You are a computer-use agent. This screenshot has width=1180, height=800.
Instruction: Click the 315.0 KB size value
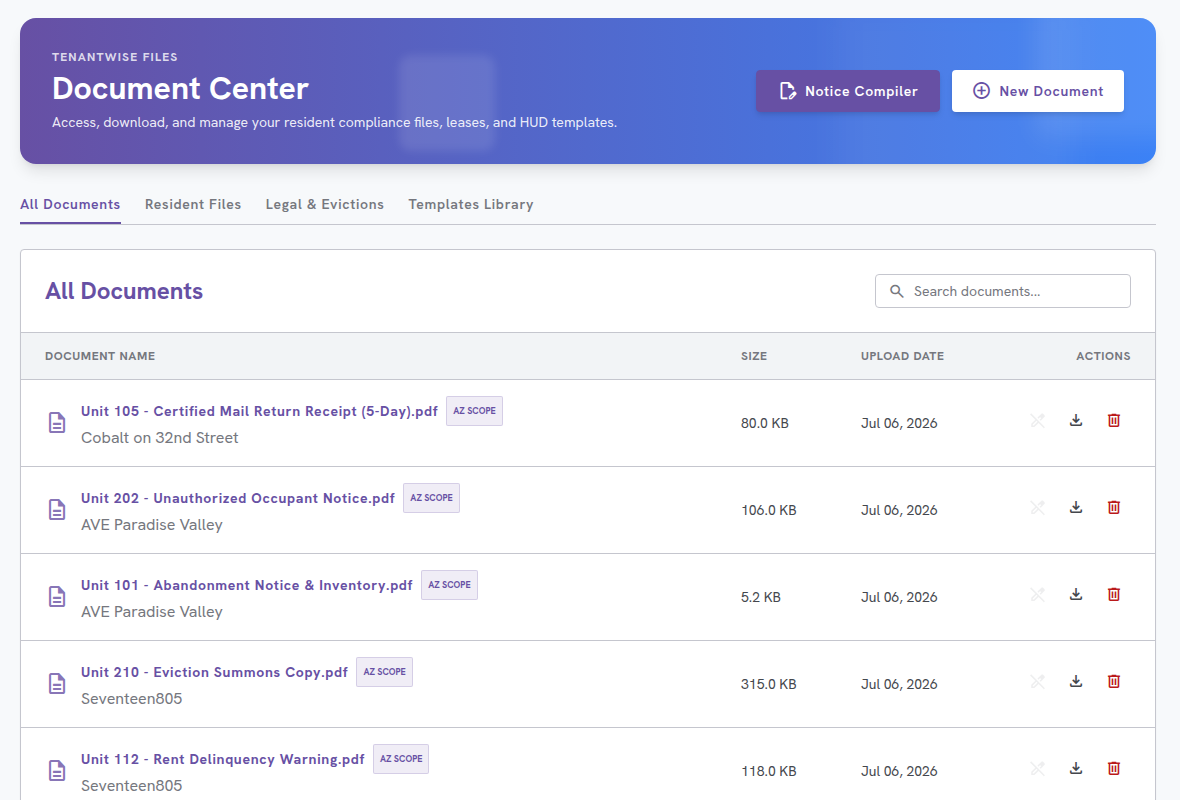[768, 684]
